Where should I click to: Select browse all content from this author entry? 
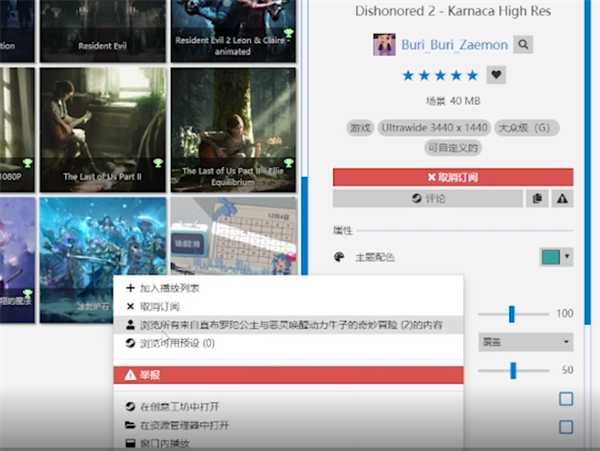pyautogui.click(x=289, y=325)
